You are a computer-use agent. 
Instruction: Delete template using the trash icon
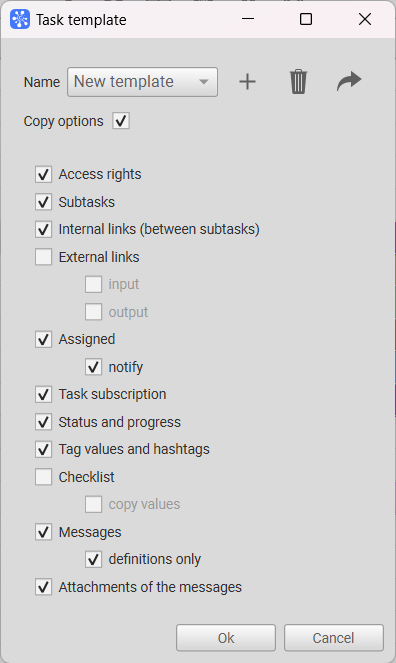tap(298, 82)
